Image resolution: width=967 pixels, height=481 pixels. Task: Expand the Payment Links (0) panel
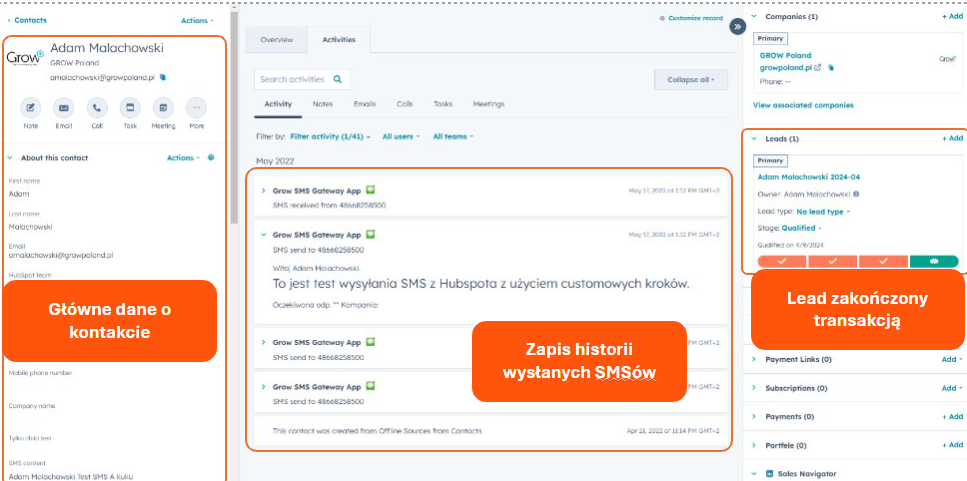coord(754,359)
